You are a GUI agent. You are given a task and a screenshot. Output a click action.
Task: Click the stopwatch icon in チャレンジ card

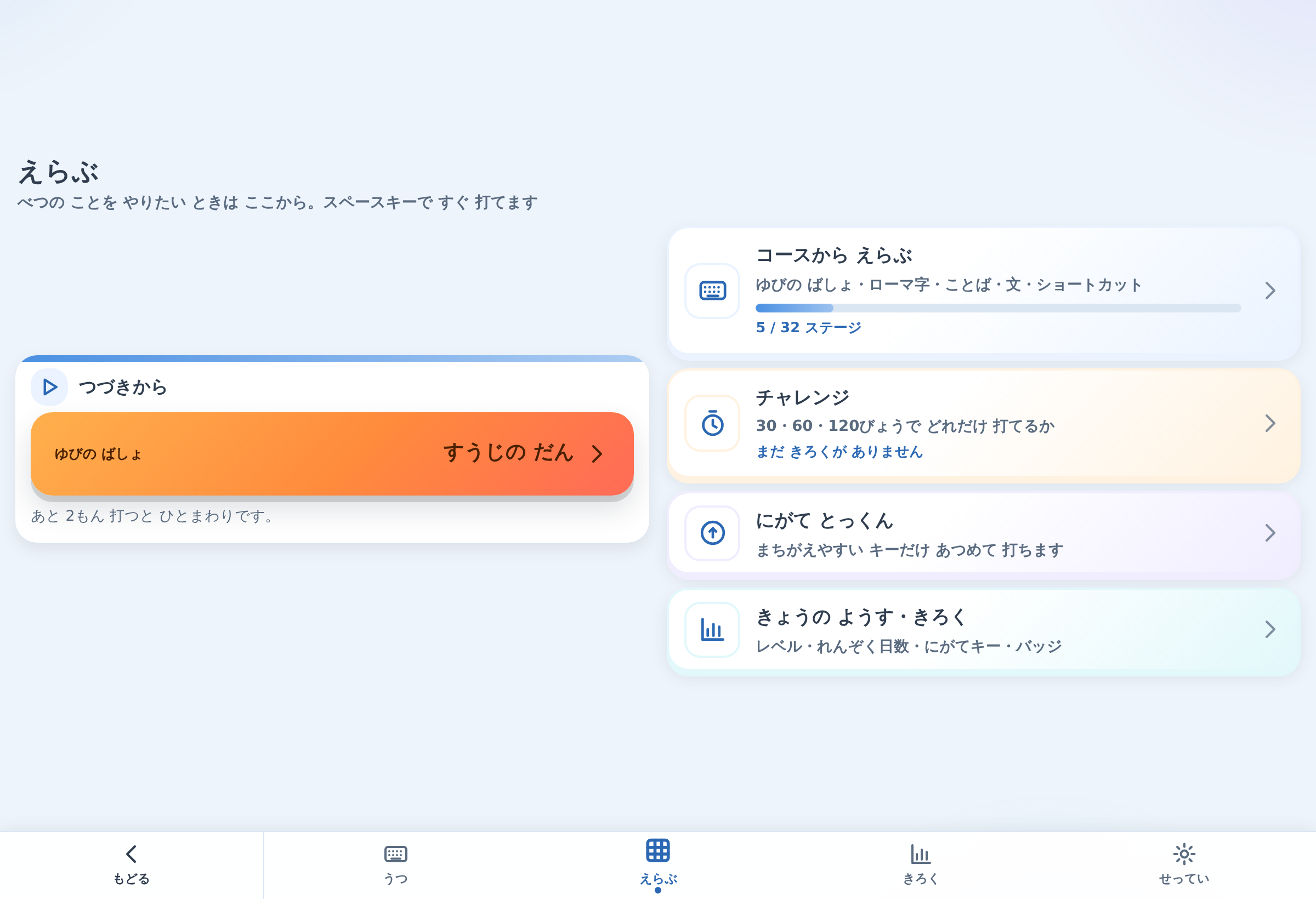[712, 423]
